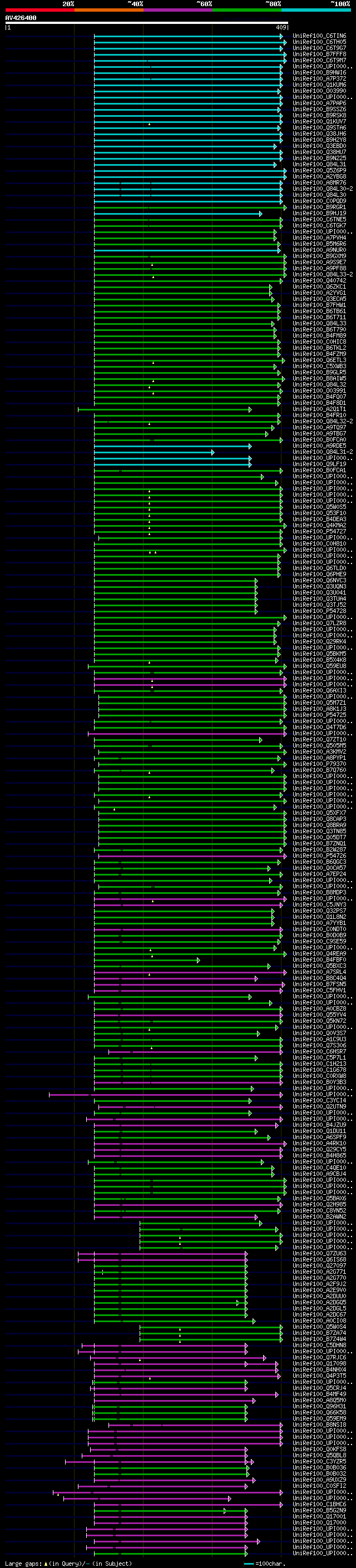Image resolution: width=356 pixels, height=1568 pixels.
Task: Select the UniRef100_Q6ETL3 label
Action: pos(319,360)
